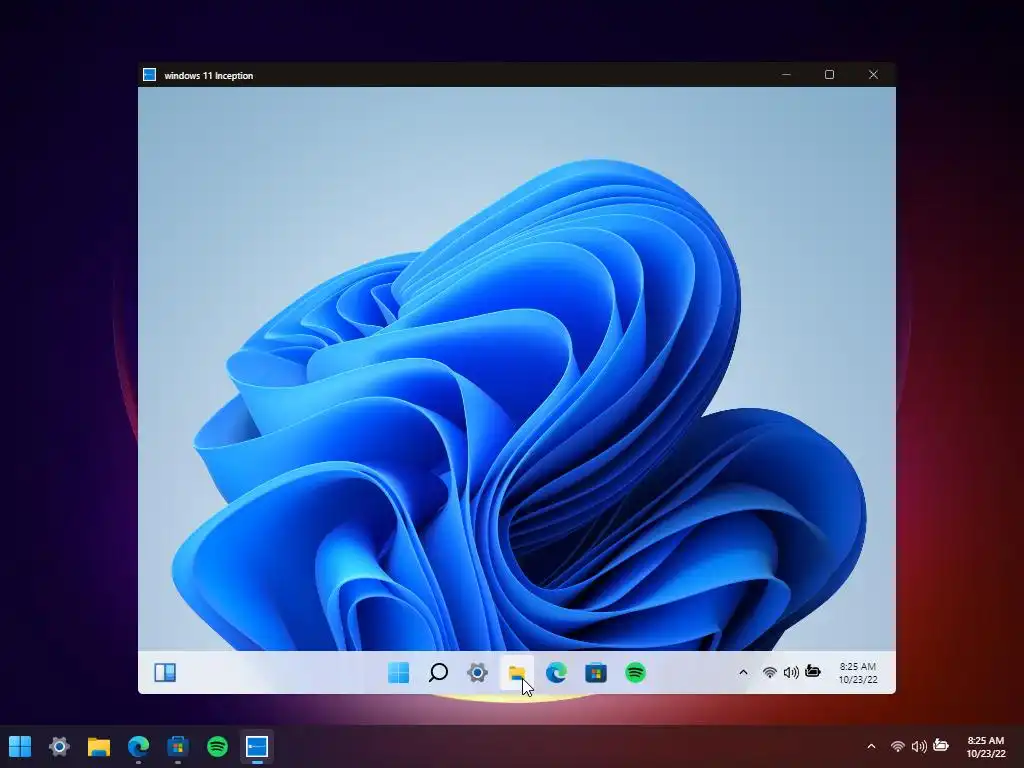1024x768 pixels.
Task: Close the windows 11 Inception window
Action: tap(873, 74)
